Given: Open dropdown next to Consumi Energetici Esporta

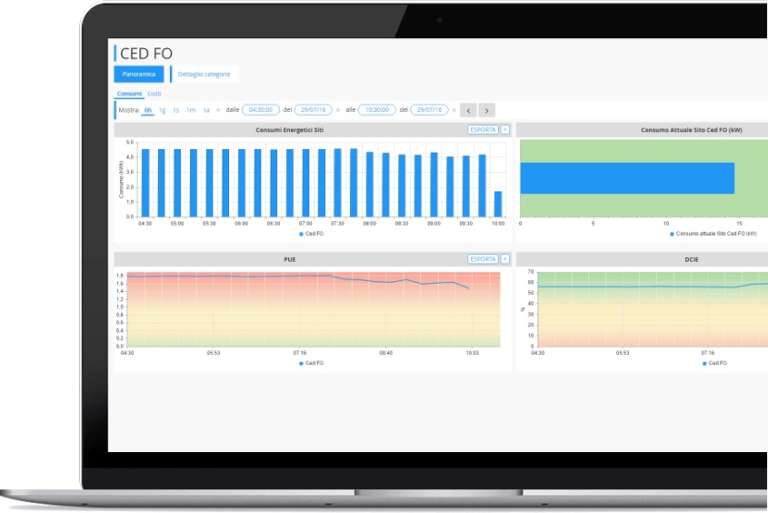Looking at the screenshot, I should click(505, 130).
